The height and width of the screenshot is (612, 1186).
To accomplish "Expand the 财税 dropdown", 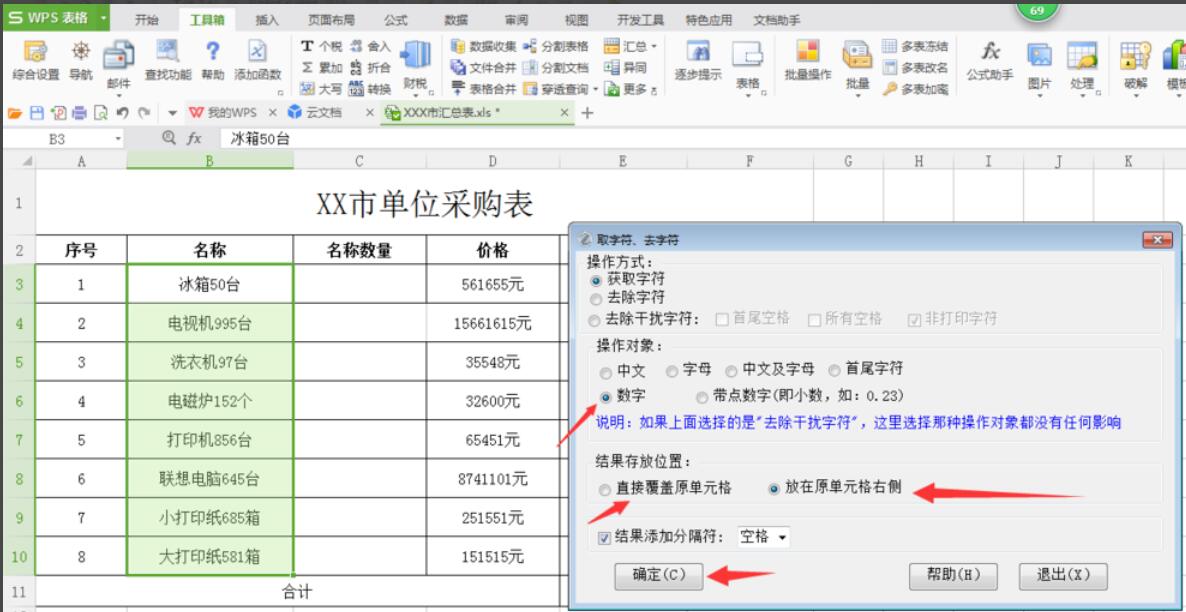I will (414, 96).
